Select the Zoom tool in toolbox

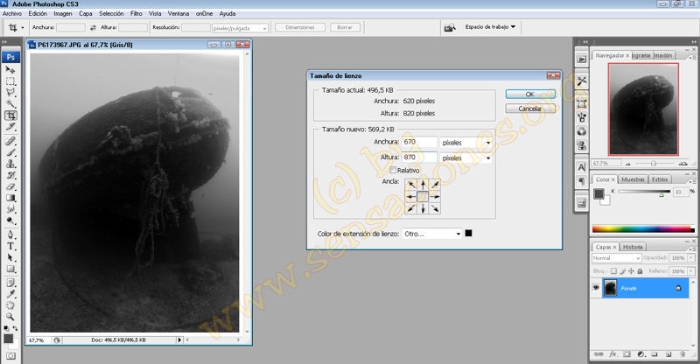click(x=10, y=317)
